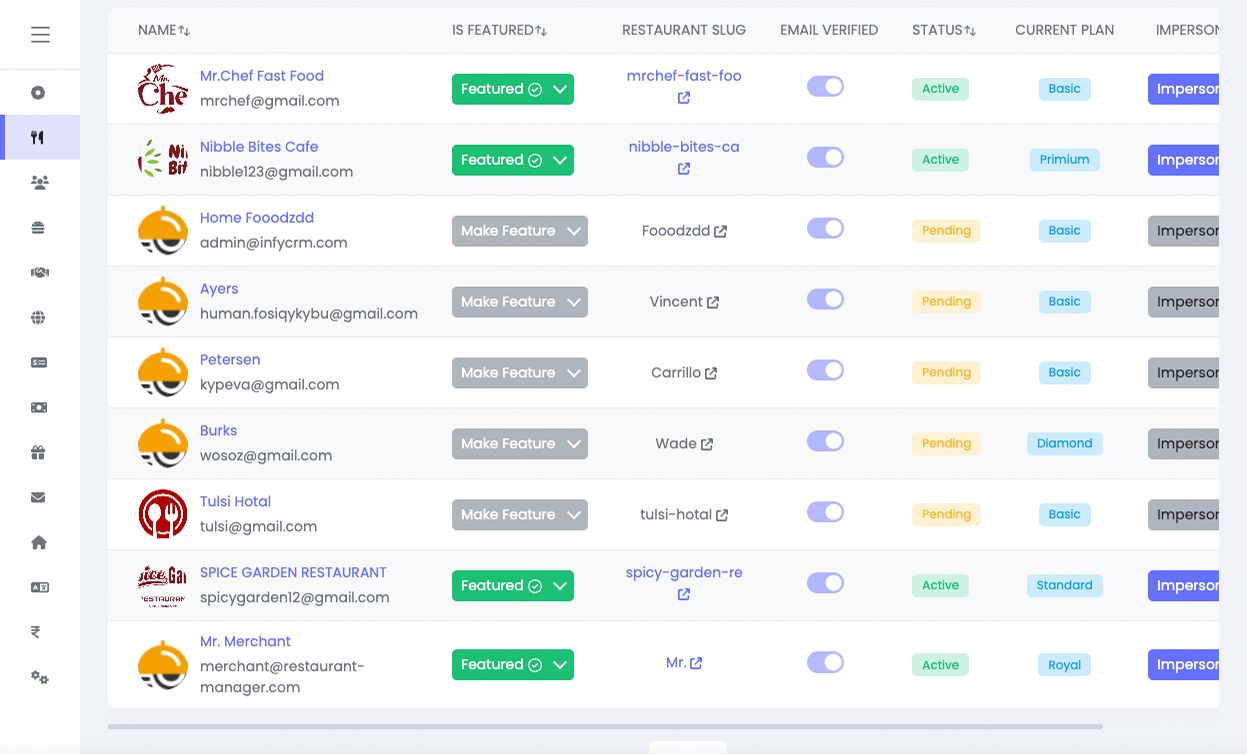Toggle email verified for Tulsi Hotal

pyautogui.click(x=825, y=513)
